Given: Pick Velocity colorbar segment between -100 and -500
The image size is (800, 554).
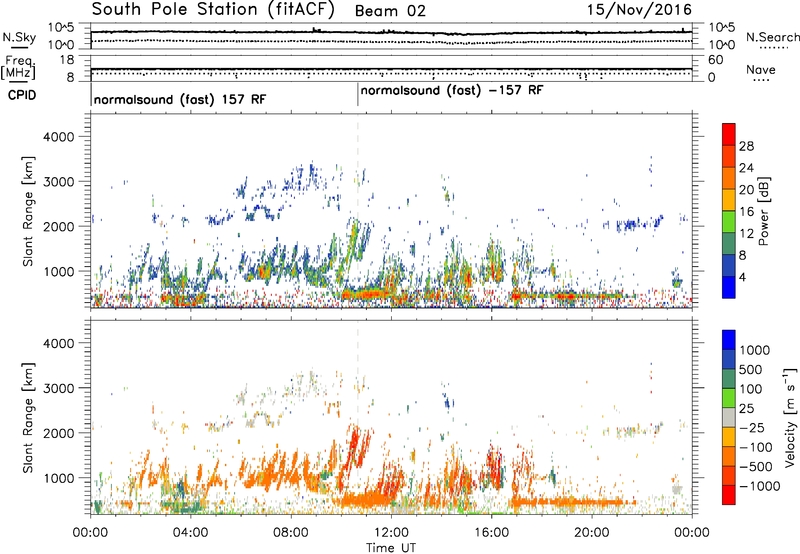Looking at the screenshot, I should pos(729,457).
